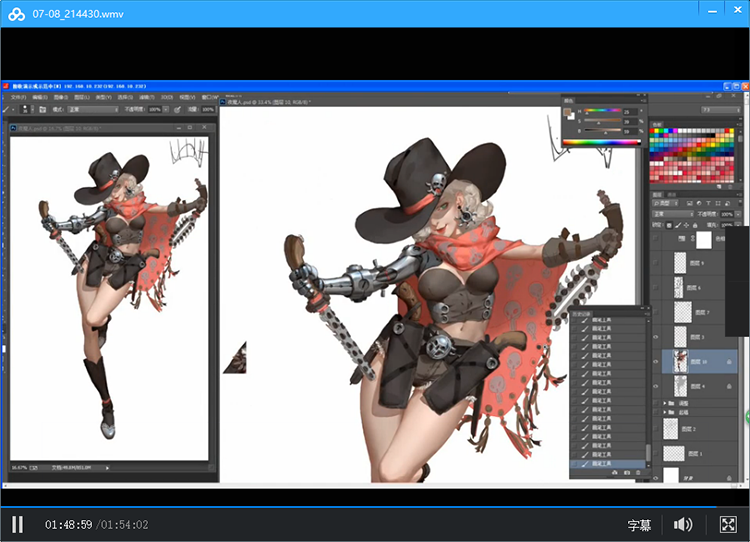750x542 pixels.
Task: Open the subtitles (字幕) option
Action: tap(639, 524)
